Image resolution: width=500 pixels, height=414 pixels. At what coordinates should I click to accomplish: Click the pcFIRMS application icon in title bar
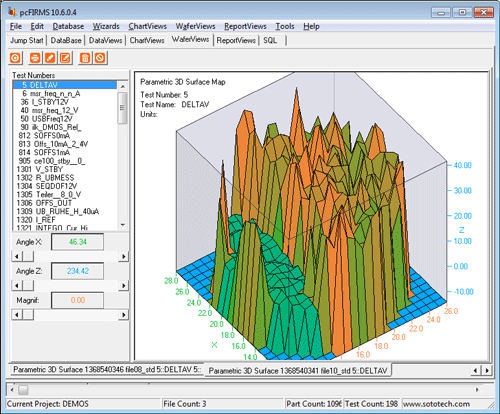tap(12, 12)
